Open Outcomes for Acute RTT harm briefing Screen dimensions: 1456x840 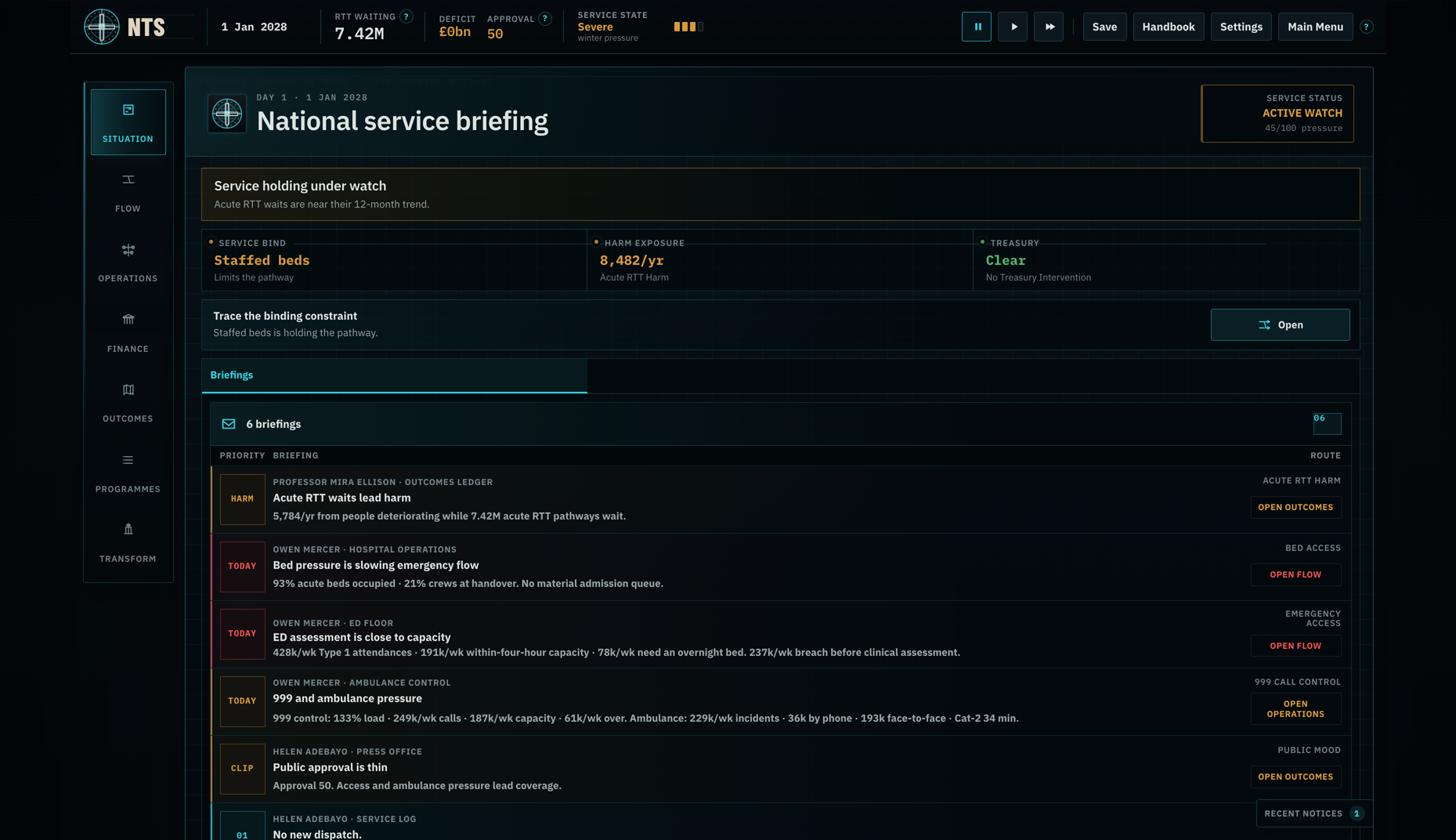pos(1295,507)
